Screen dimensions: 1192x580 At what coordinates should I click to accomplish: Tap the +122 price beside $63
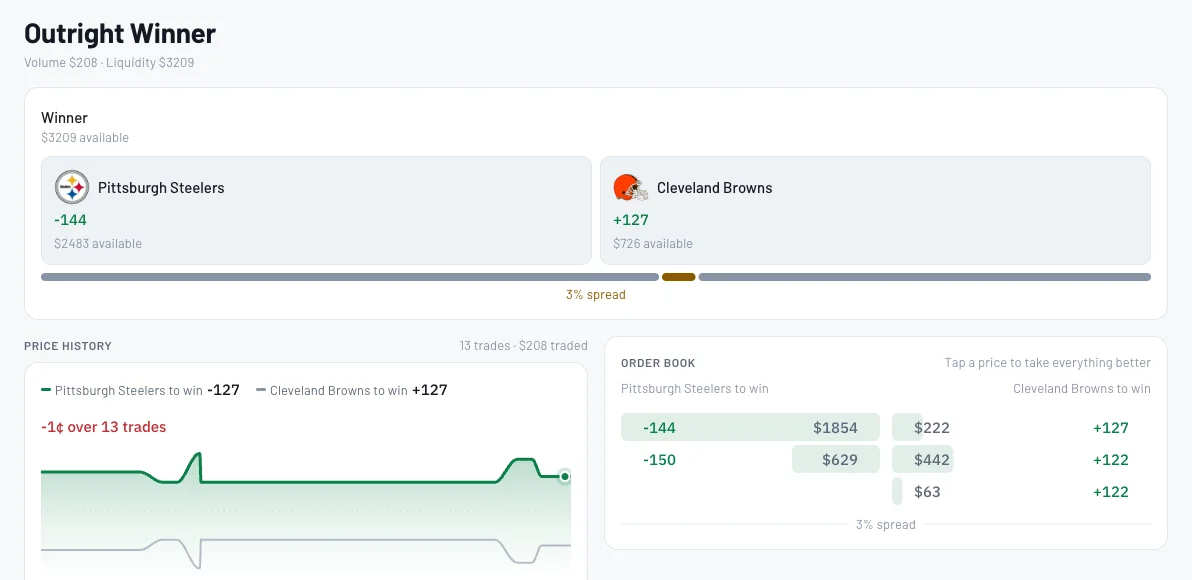1111,491
